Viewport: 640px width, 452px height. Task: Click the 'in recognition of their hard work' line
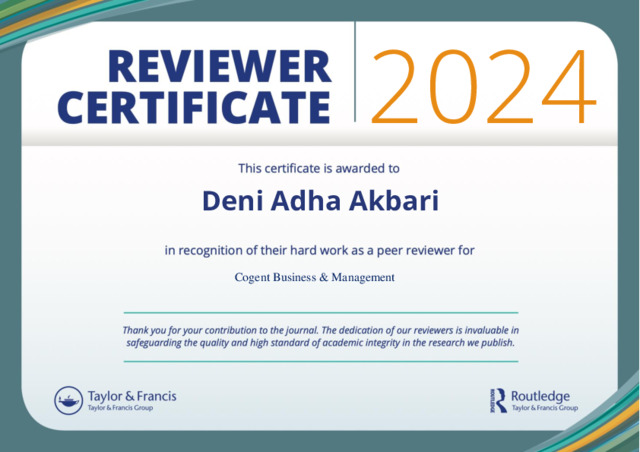319,250
